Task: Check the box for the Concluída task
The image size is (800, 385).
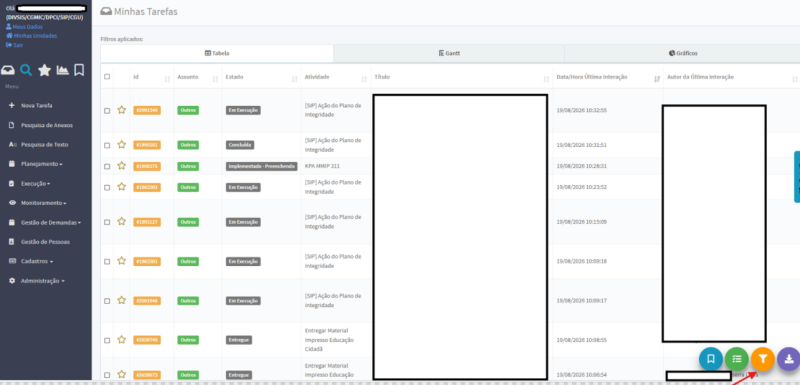Action: click(107, 145)
